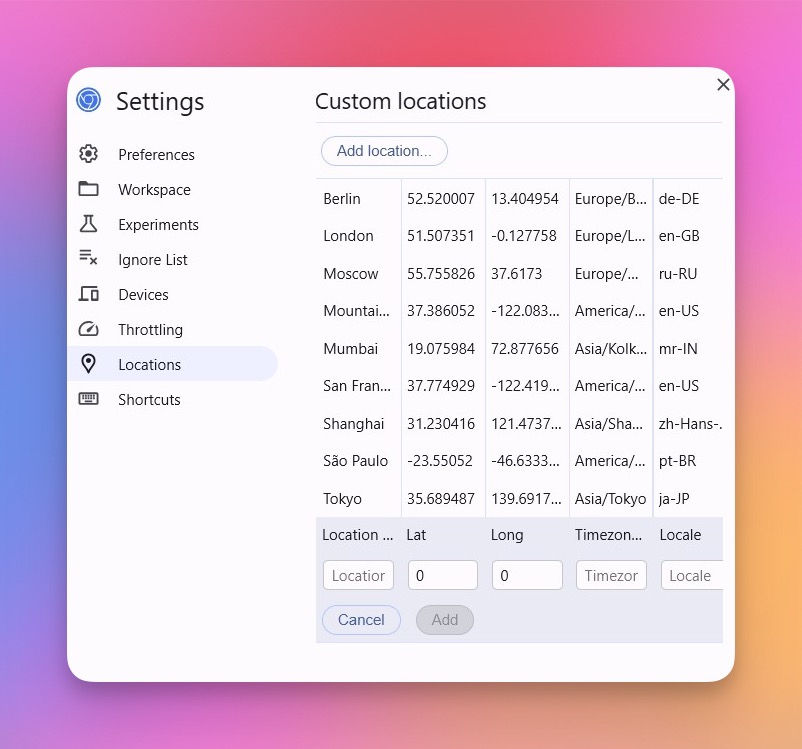The image size is (802, 749).
Task: Select the Locale input field
Action: point(693,575)
